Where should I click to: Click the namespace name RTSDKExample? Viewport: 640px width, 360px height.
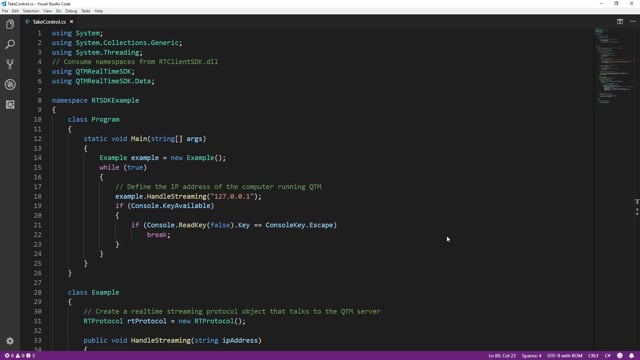click(x=115, y=100)
